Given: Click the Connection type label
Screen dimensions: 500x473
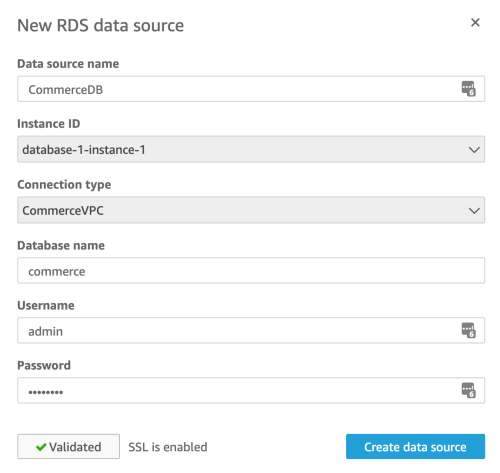Looking at the screenshot, I should click(64, 185).
